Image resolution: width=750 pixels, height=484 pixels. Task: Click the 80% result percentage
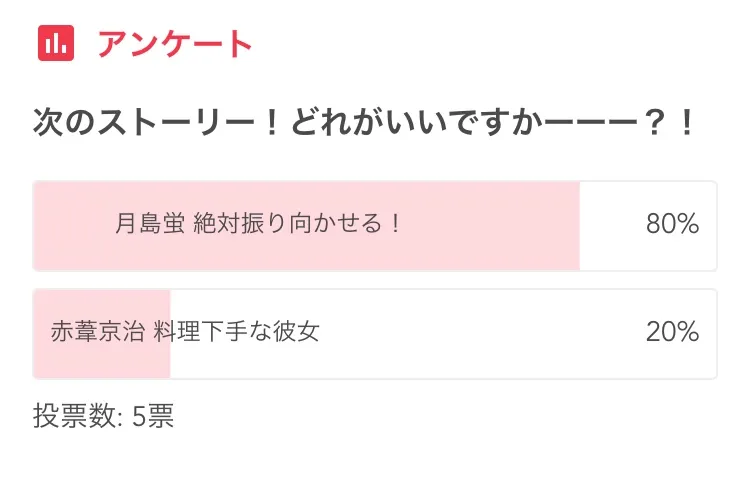click(x=672, y=225)
